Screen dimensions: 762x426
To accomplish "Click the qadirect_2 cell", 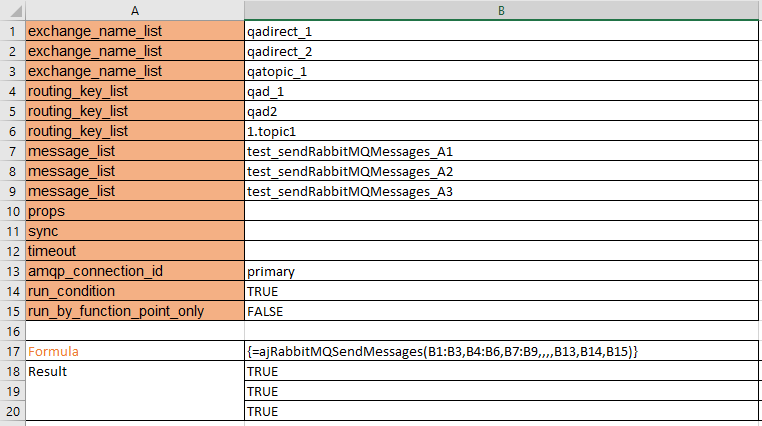I will click(501, 51).
